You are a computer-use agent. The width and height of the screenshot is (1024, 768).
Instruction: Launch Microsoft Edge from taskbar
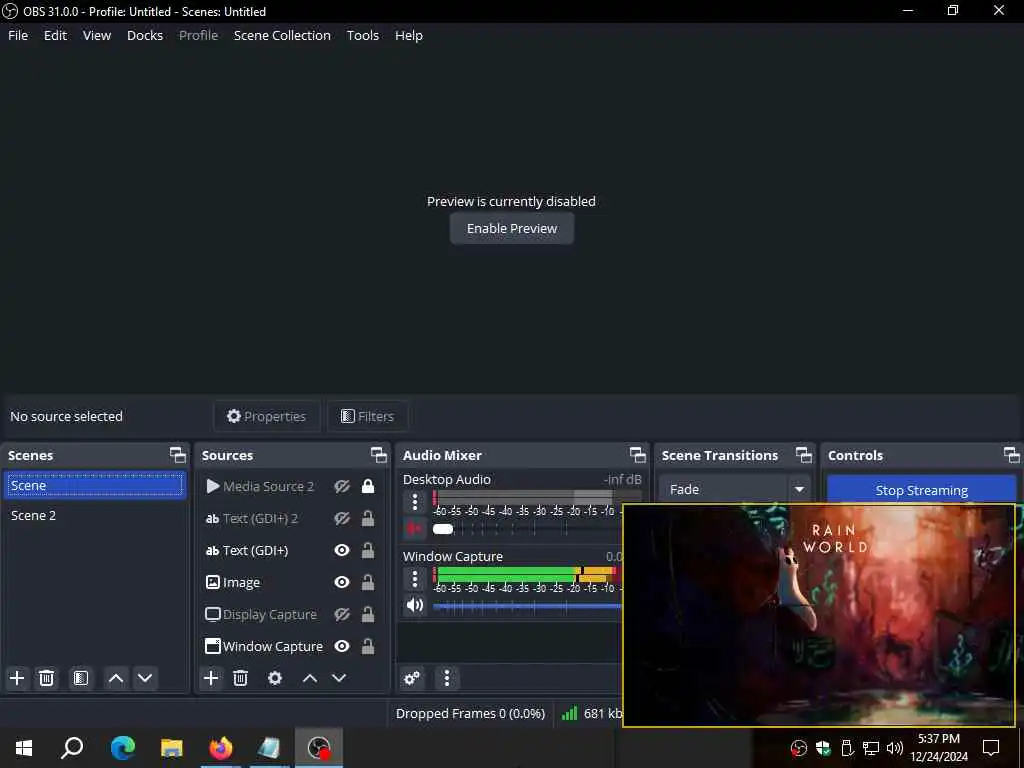tap(123, 748)
